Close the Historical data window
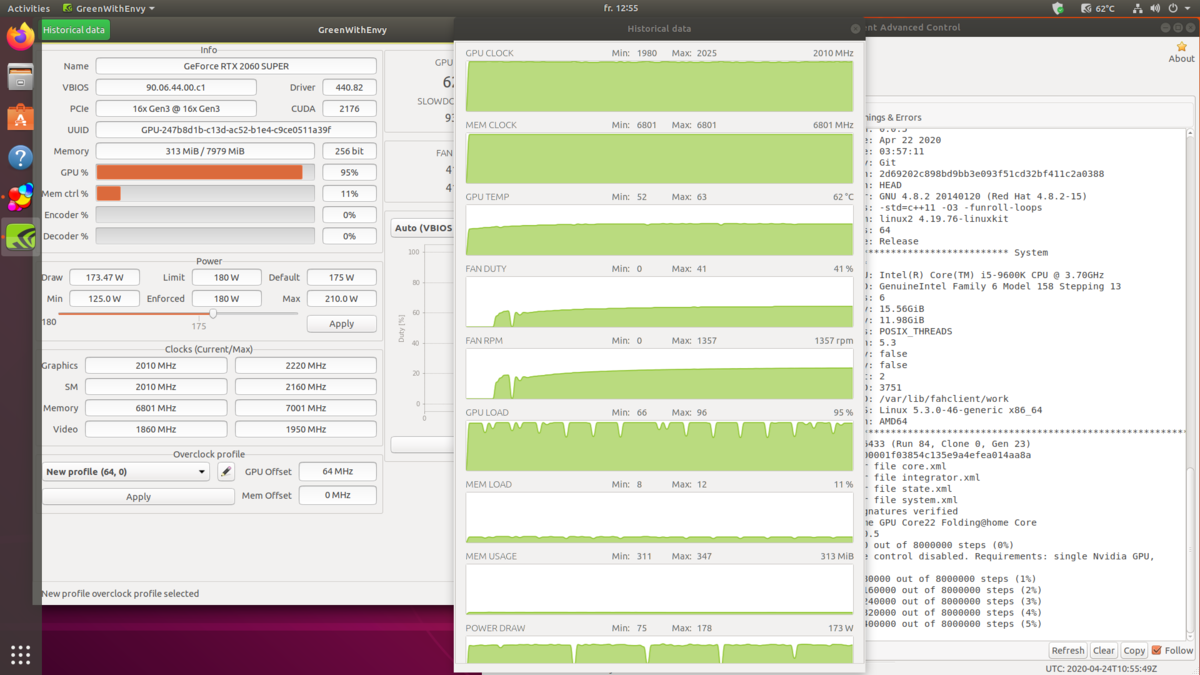Screen dimensions: 1200x675 (x=855, y=29)
